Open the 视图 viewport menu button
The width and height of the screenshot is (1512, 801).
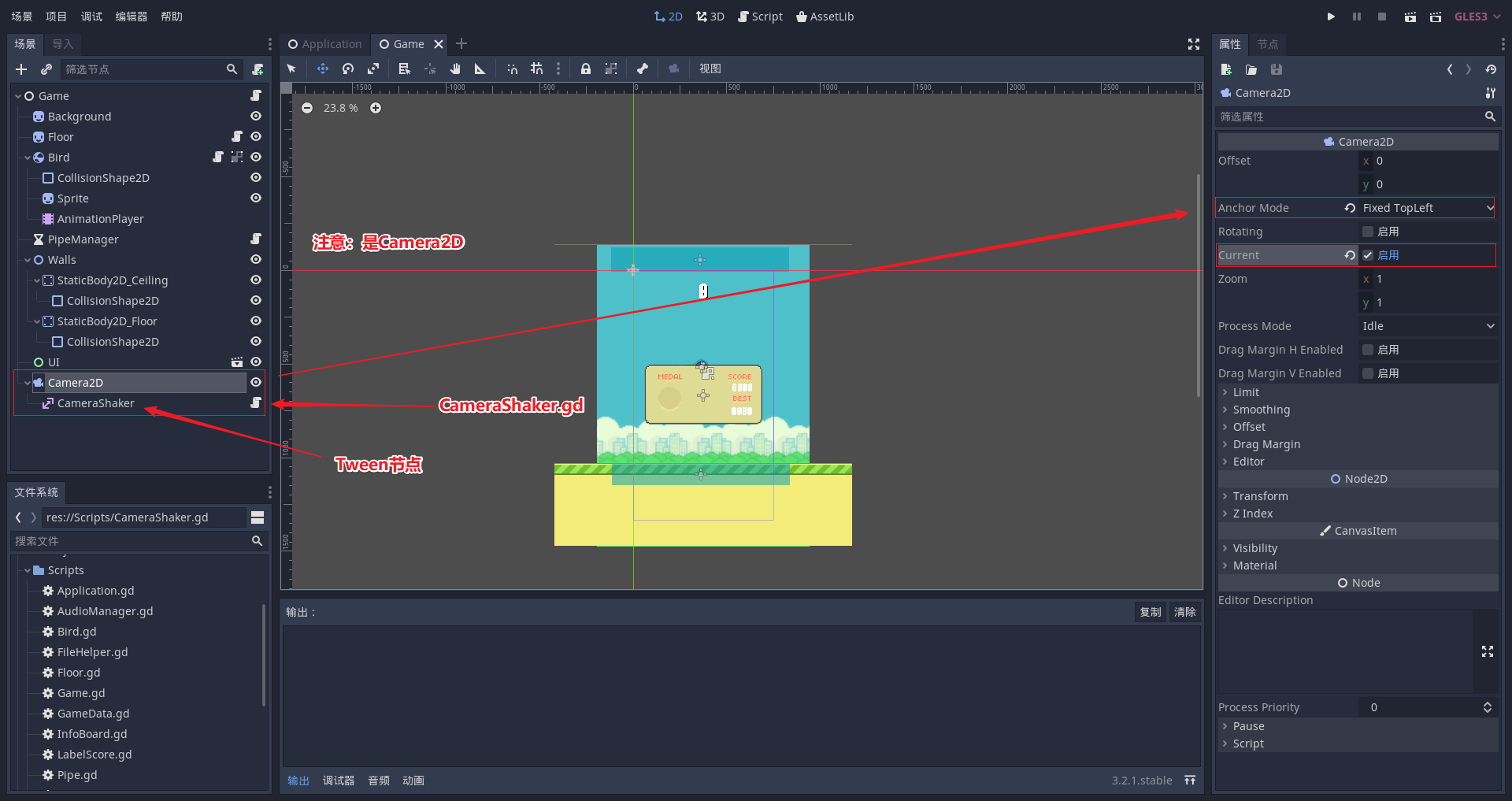click(x=710, y=69)
